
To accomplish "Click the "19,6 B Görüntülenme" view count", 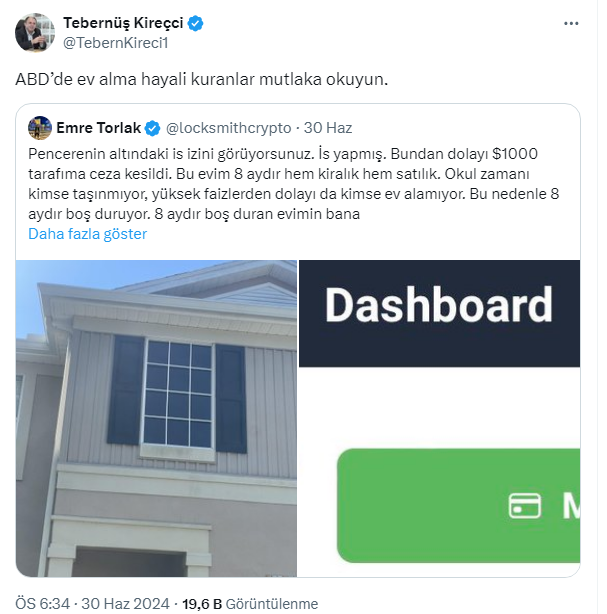I will (248, 603).
